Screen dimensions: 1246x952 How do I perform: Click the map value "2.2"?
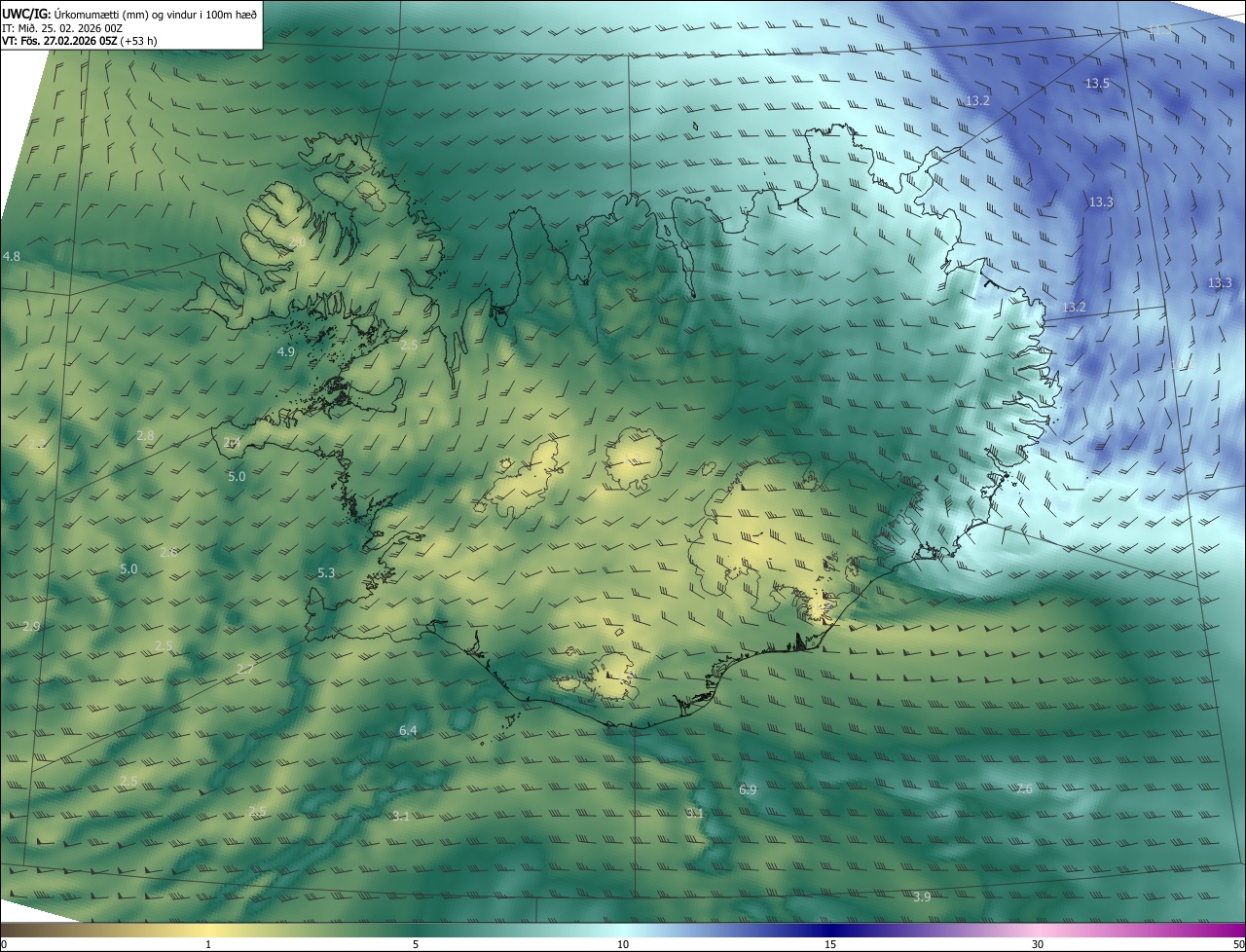point(36,444)
